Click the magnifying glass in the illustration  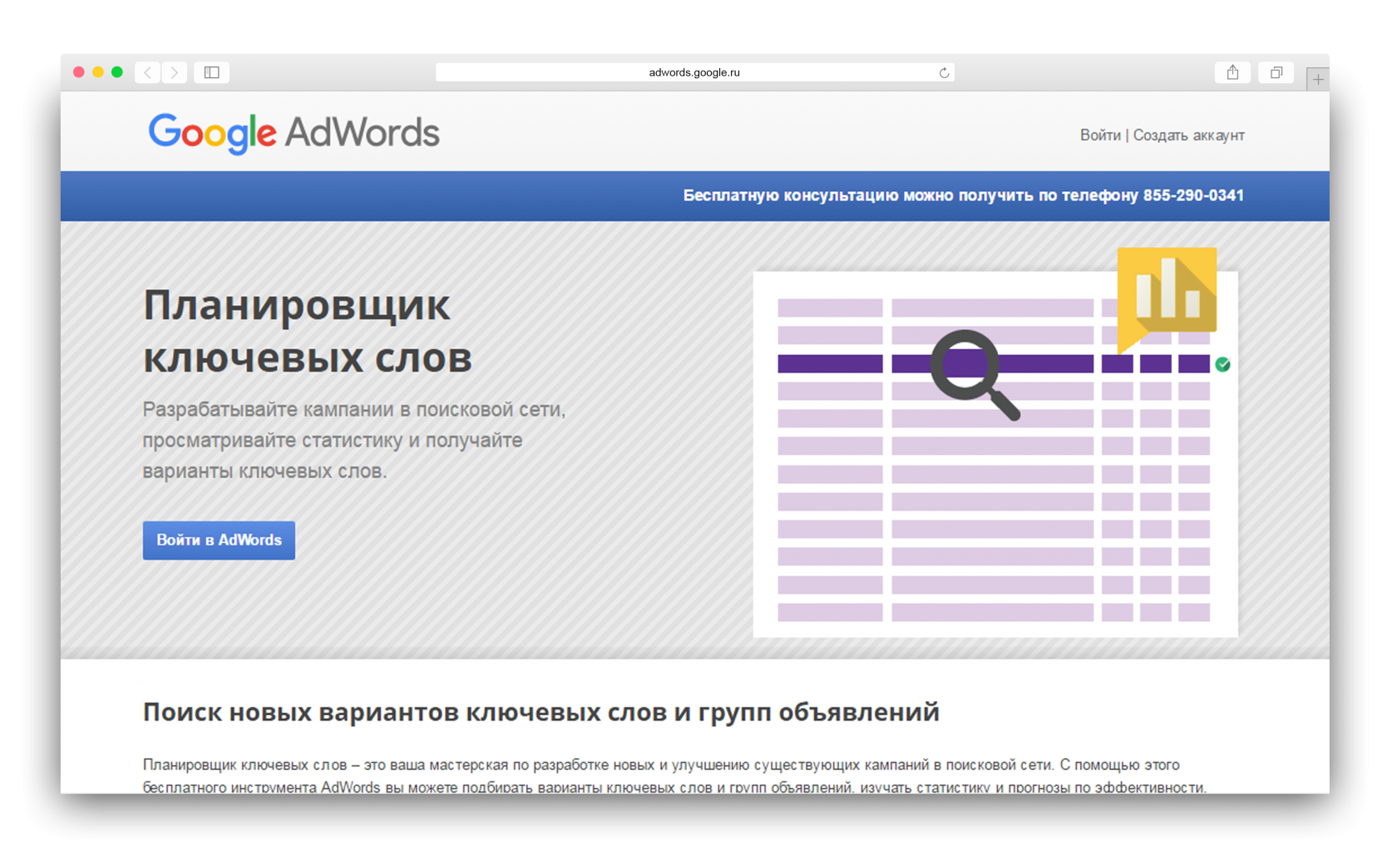point(975,374)
